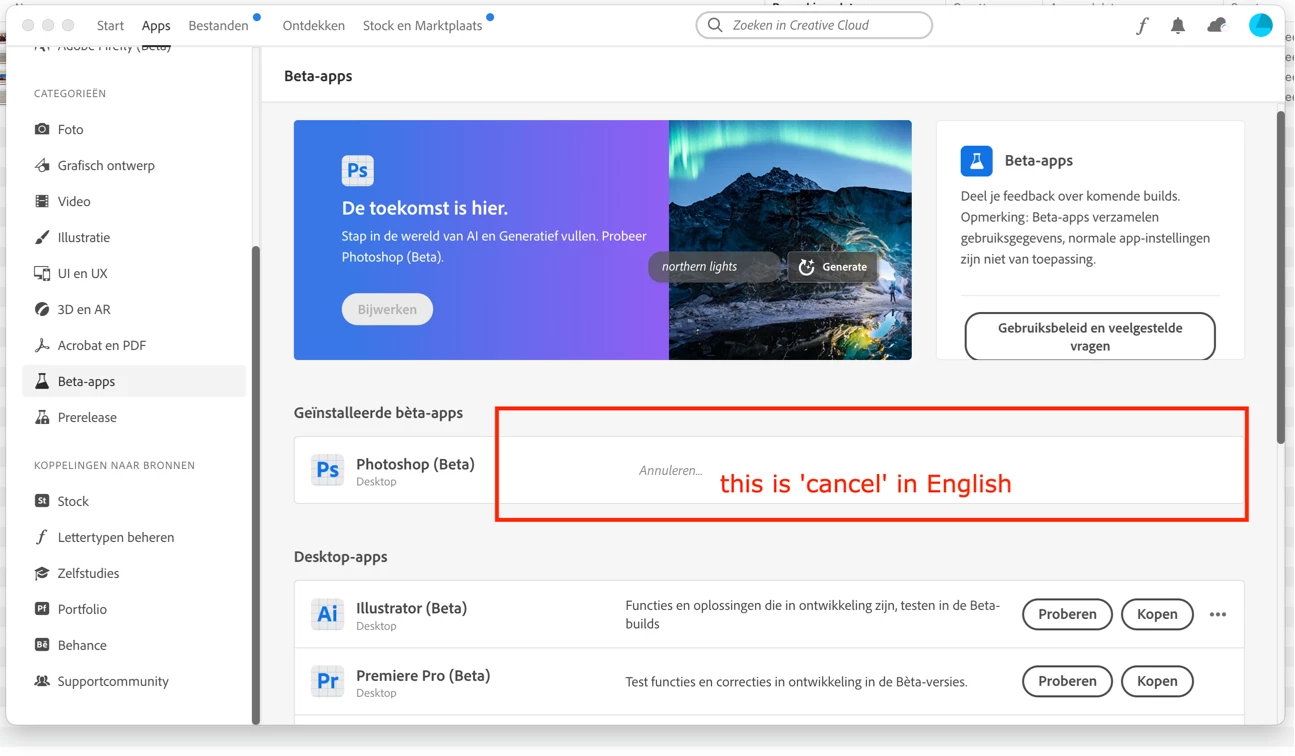1295x756 pixels.
Task: Open the Ontdekken tab
Action: [313, 25]
